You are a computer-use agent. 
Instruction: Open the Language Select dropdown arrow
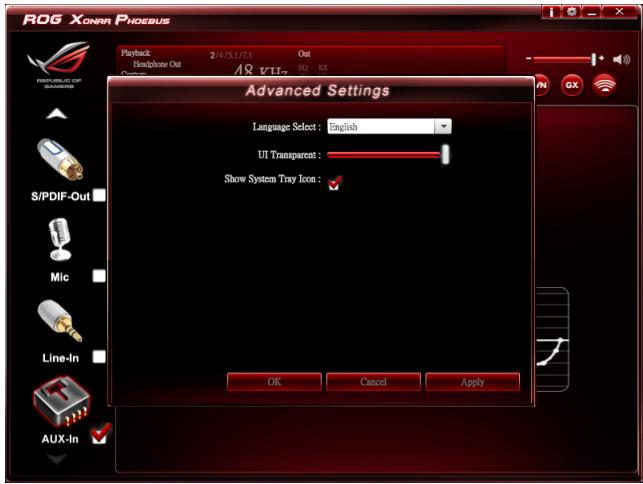pyautogui.click(x=443, y=126)
